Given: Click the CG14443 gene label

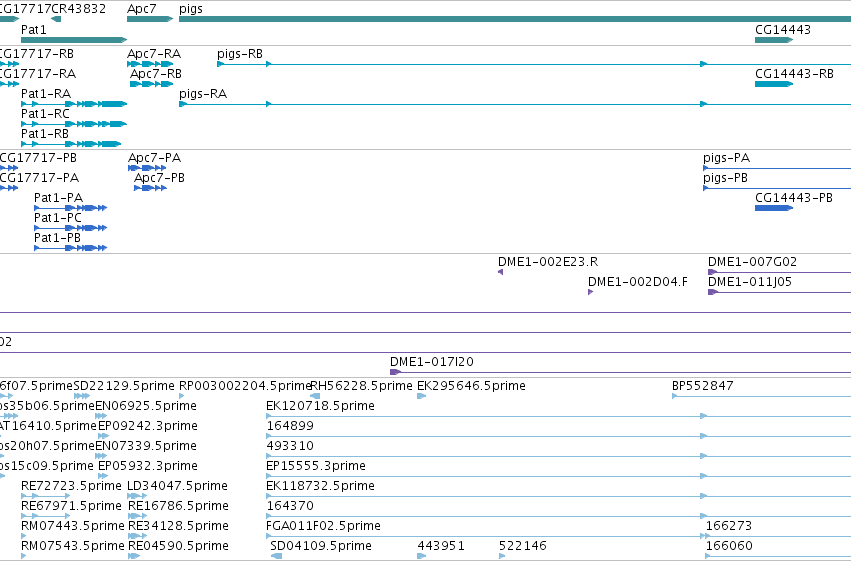Looking at the screenshot, I should [x=783, y=30].
